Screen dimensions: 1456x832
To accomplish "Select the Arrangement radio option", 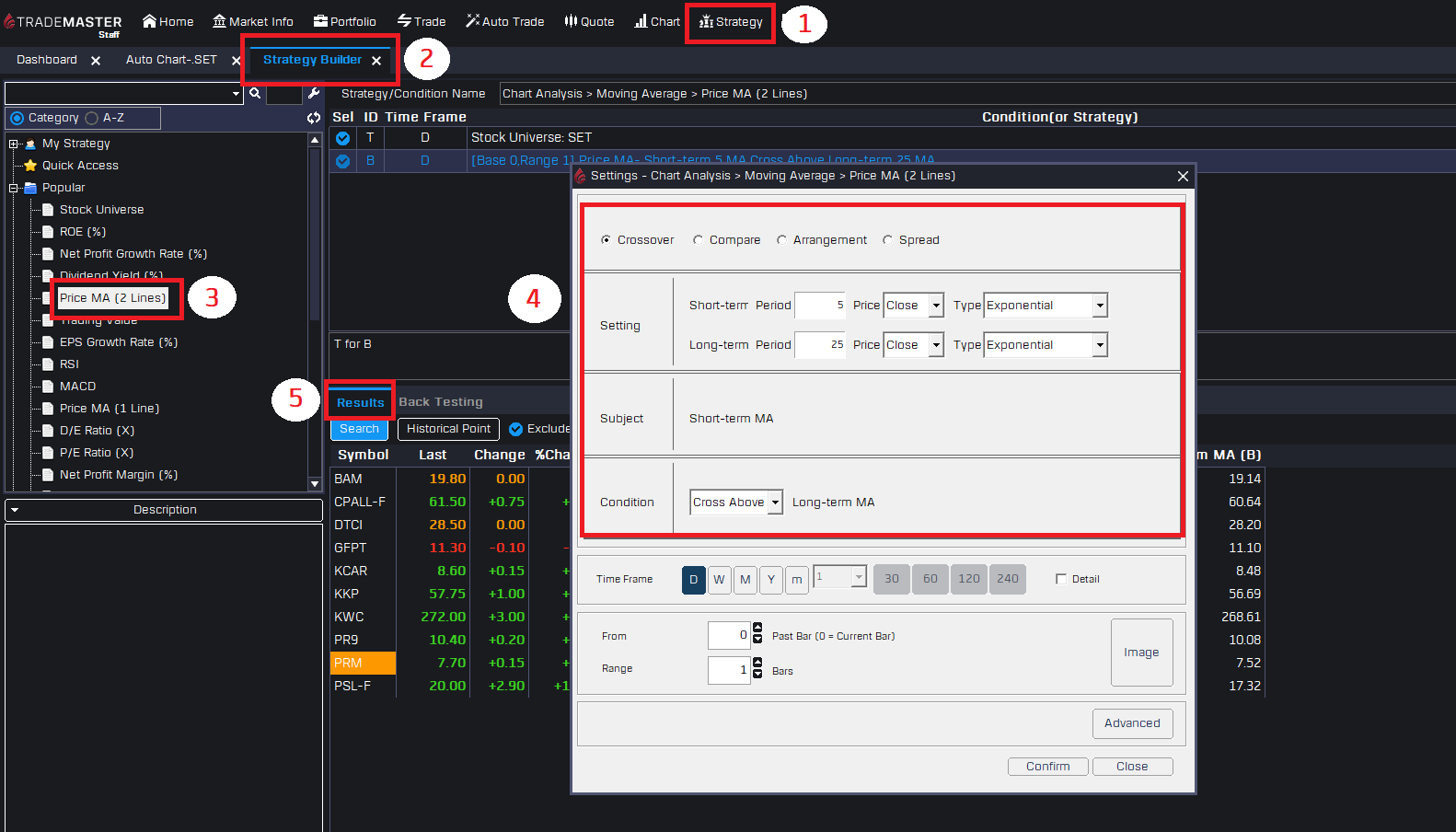I will point(781,240).
